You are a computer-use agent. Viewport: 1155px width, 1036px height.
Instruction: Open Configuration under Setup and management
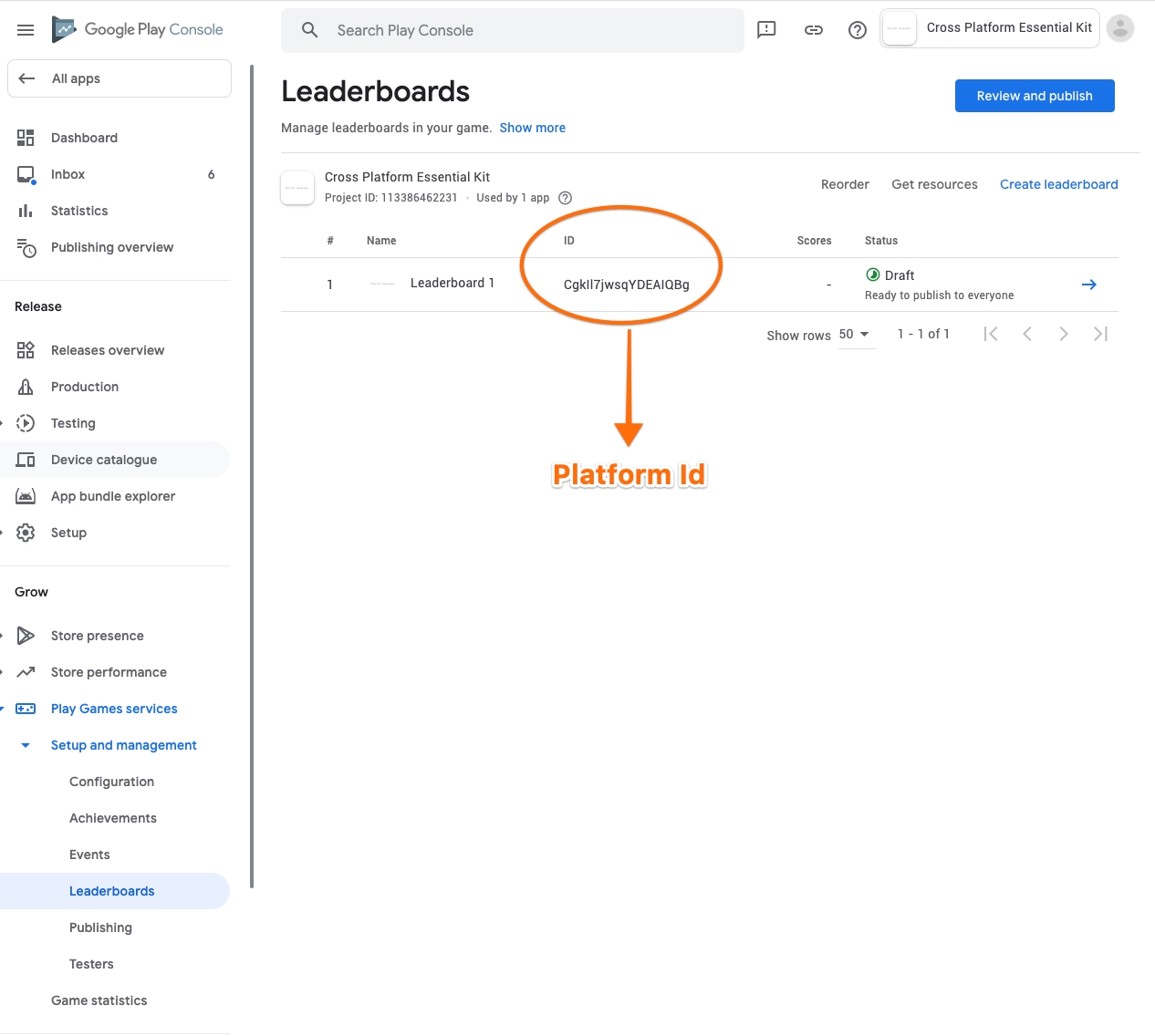[111, 782]
